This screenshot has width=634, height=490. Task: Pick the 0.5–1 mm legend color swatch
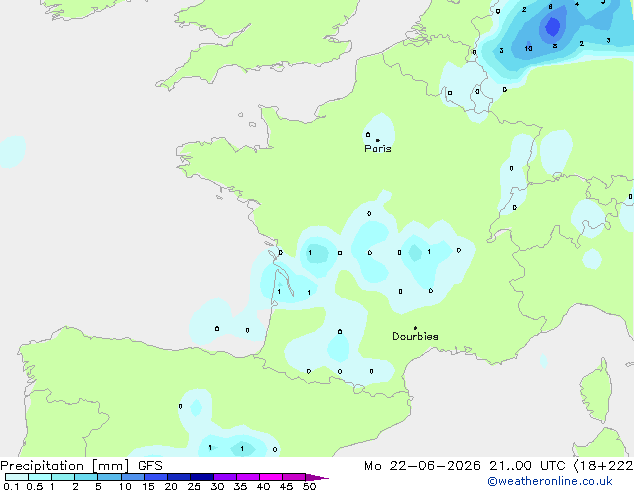click(40, 477)
